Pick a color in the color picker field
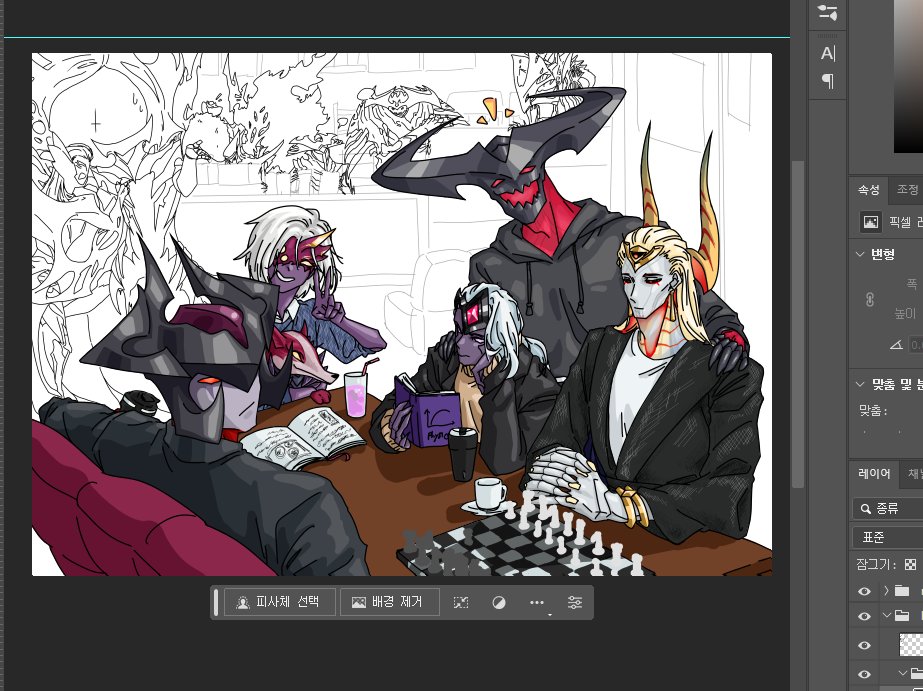Viewport: 923px width, 691px height. [x=908, y=77]
